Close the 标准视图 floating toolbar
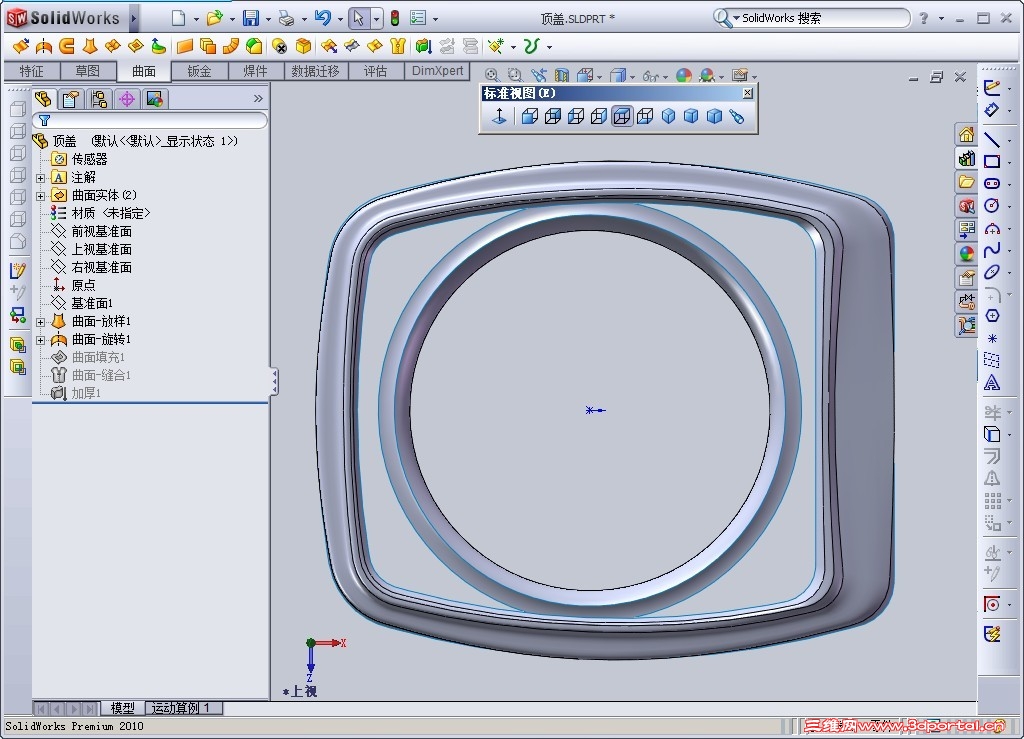 click(x=748, y=93)
